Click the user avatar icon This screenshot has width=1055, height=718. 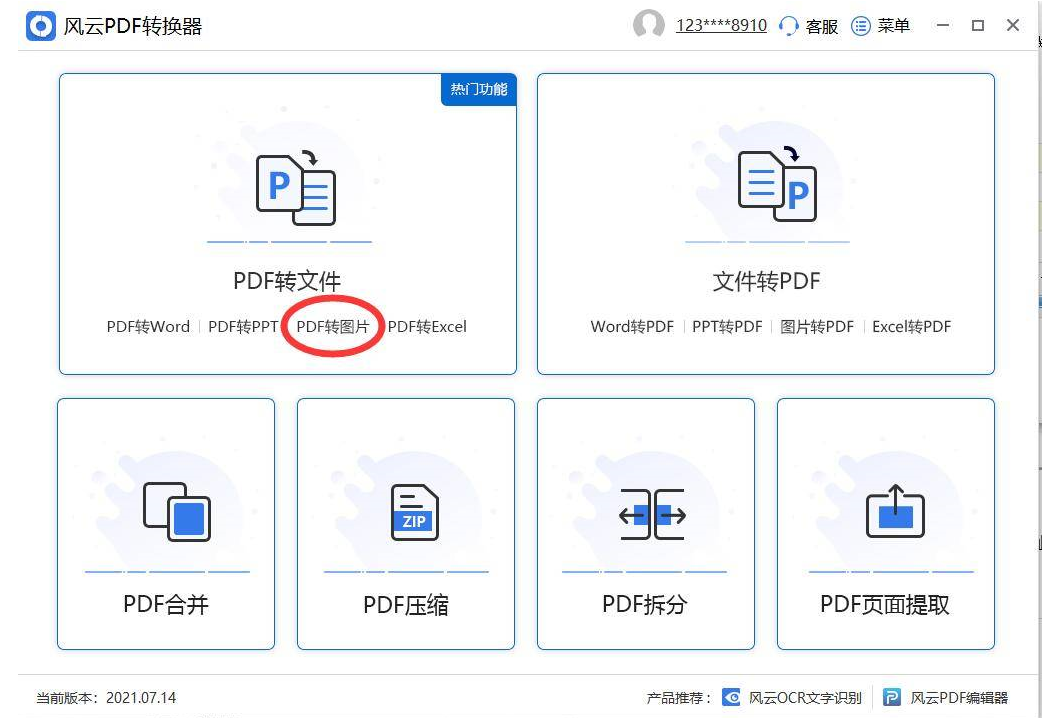click(649, 26)
